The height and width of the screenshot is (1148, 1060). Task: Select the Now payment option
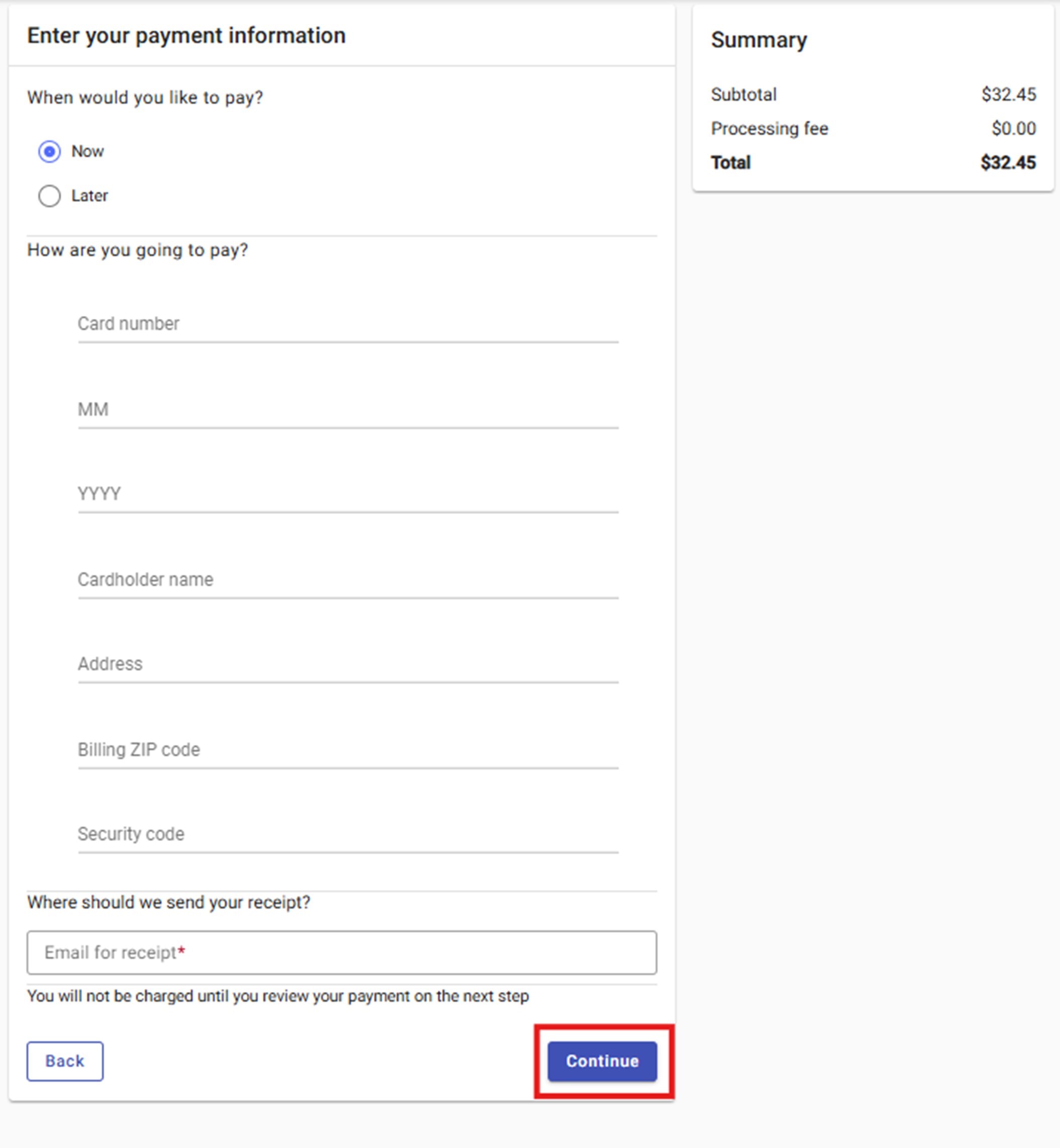pos(49,151)
